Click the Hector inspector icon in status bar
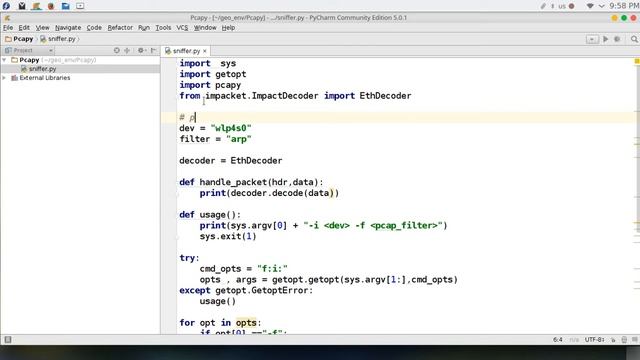This screenshot has height=360, width=640. pos(624,340)
